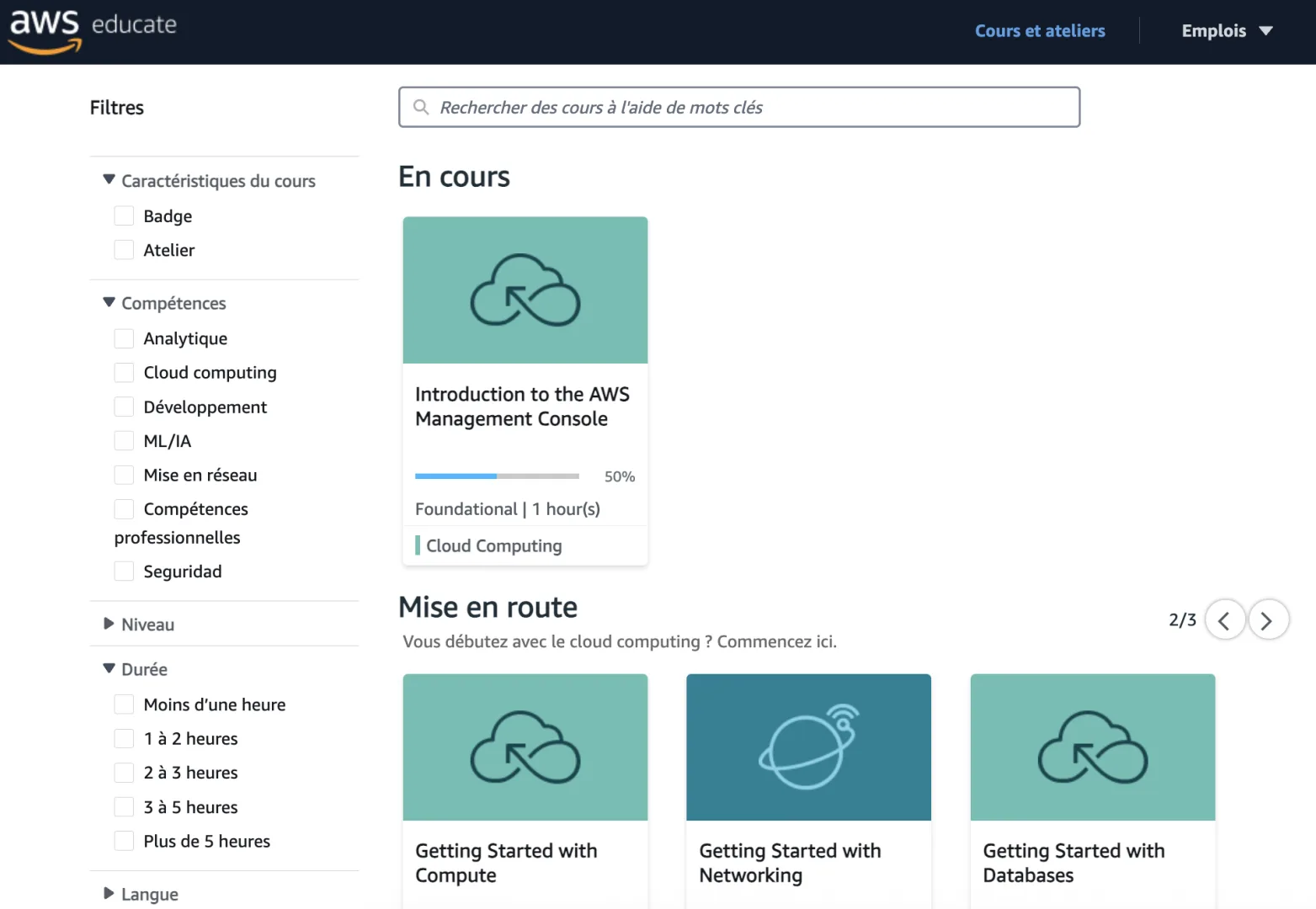This screenshot has width=1316, height=909.
Task: Click the 50% course progress bar
Action: pos(497,476)
